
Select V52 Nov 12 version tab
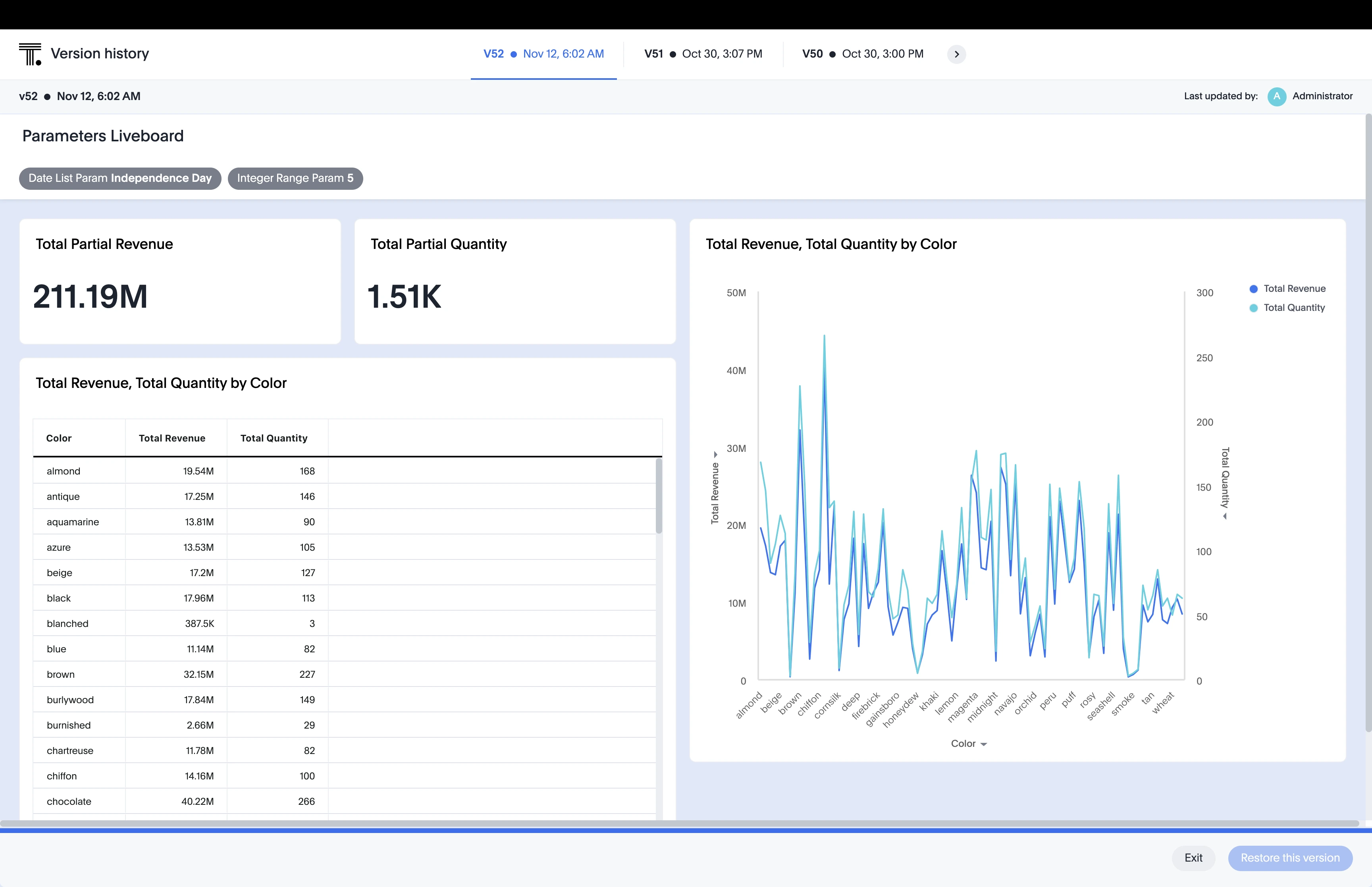tap(543, 54)
